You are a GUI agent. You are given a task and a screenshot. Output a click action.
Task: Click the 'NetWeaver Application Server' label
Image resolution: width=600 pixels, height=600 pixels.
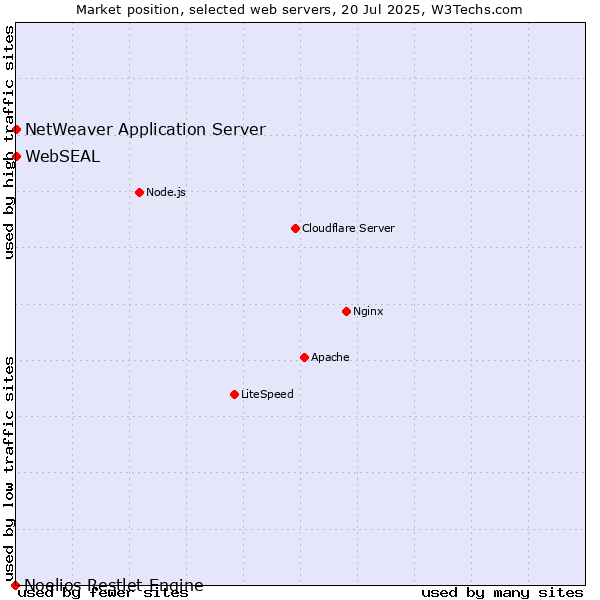pyautogui.click(x=145, y=129)
